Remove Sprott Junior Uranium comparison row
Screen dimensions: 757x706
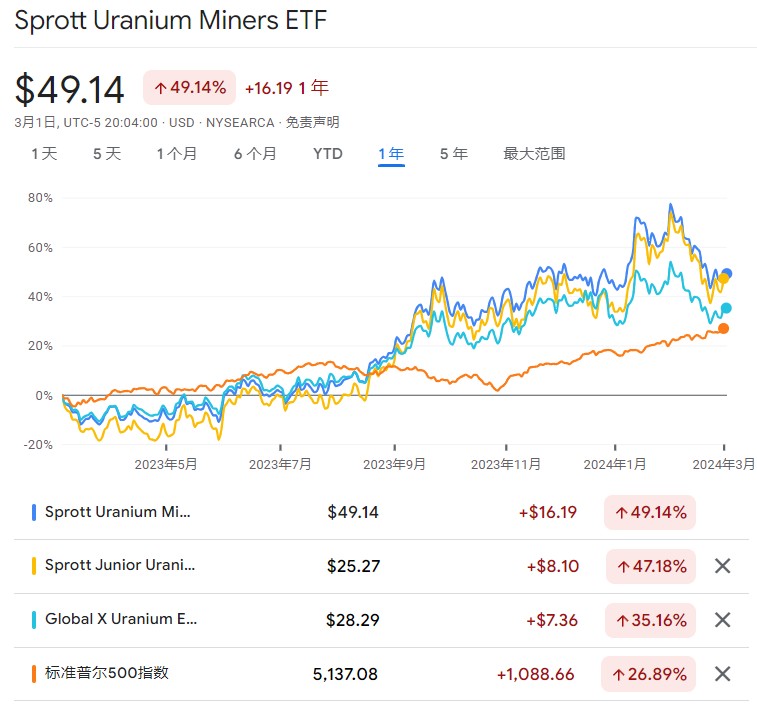point(723,566)
